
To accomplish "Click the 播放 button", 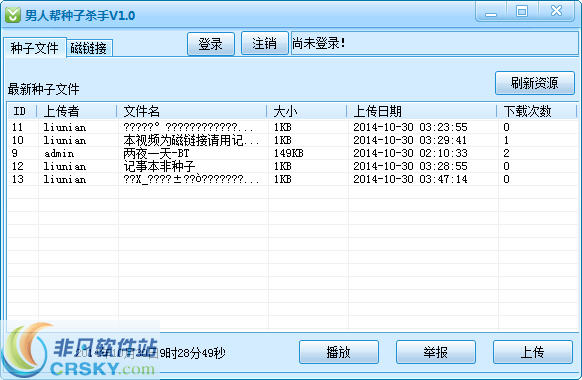I will pos(339,352).
